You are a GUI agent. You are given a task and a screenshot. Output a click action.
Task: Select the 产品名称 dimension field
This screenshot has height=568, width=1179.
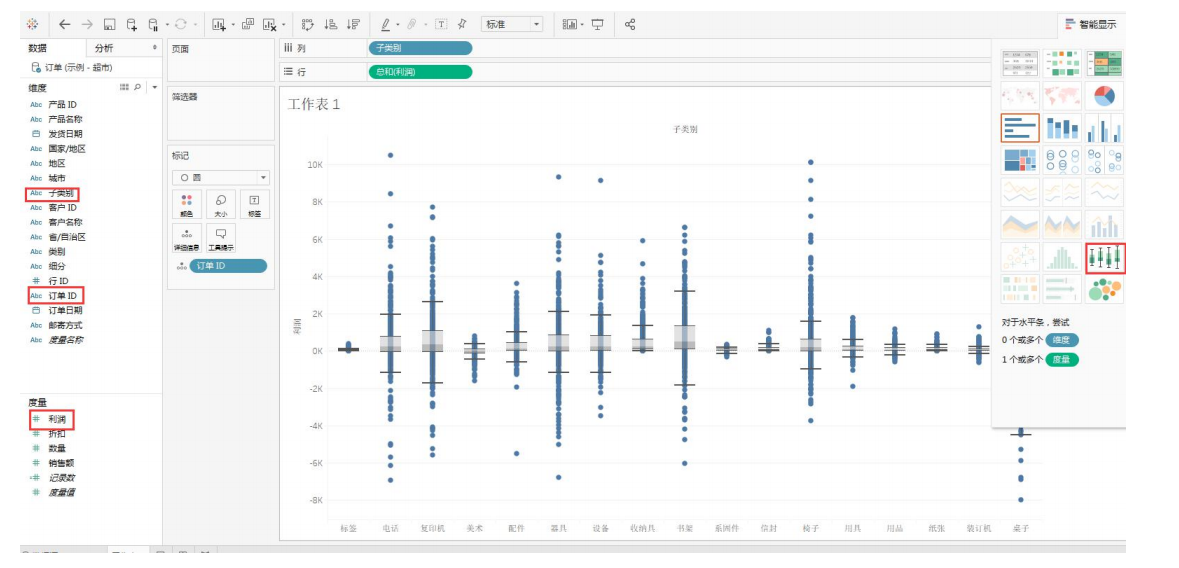tap(65, 119)
